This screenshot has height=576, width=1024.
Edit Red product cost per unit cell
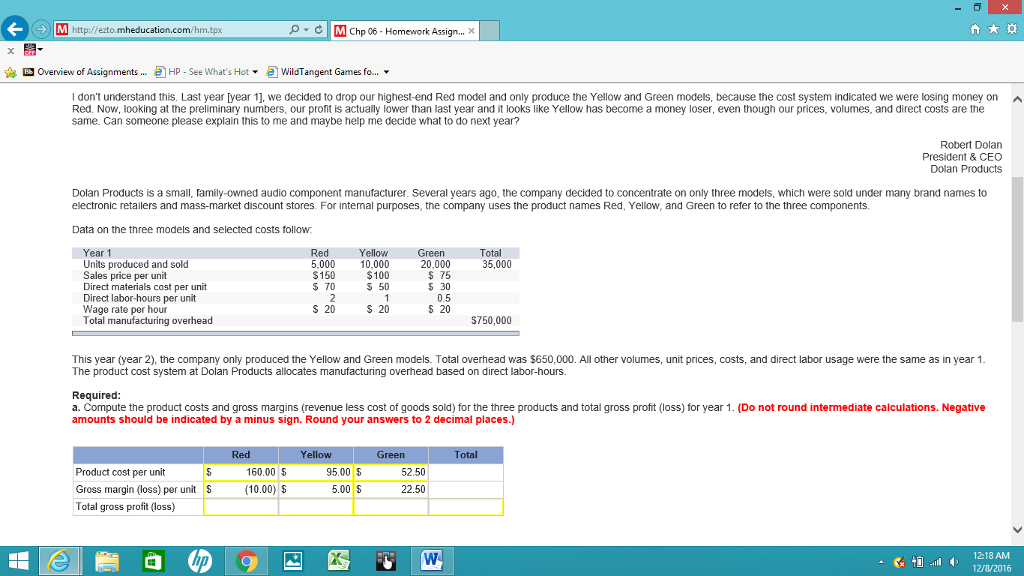pyautogui.click(x=241, y=472)
